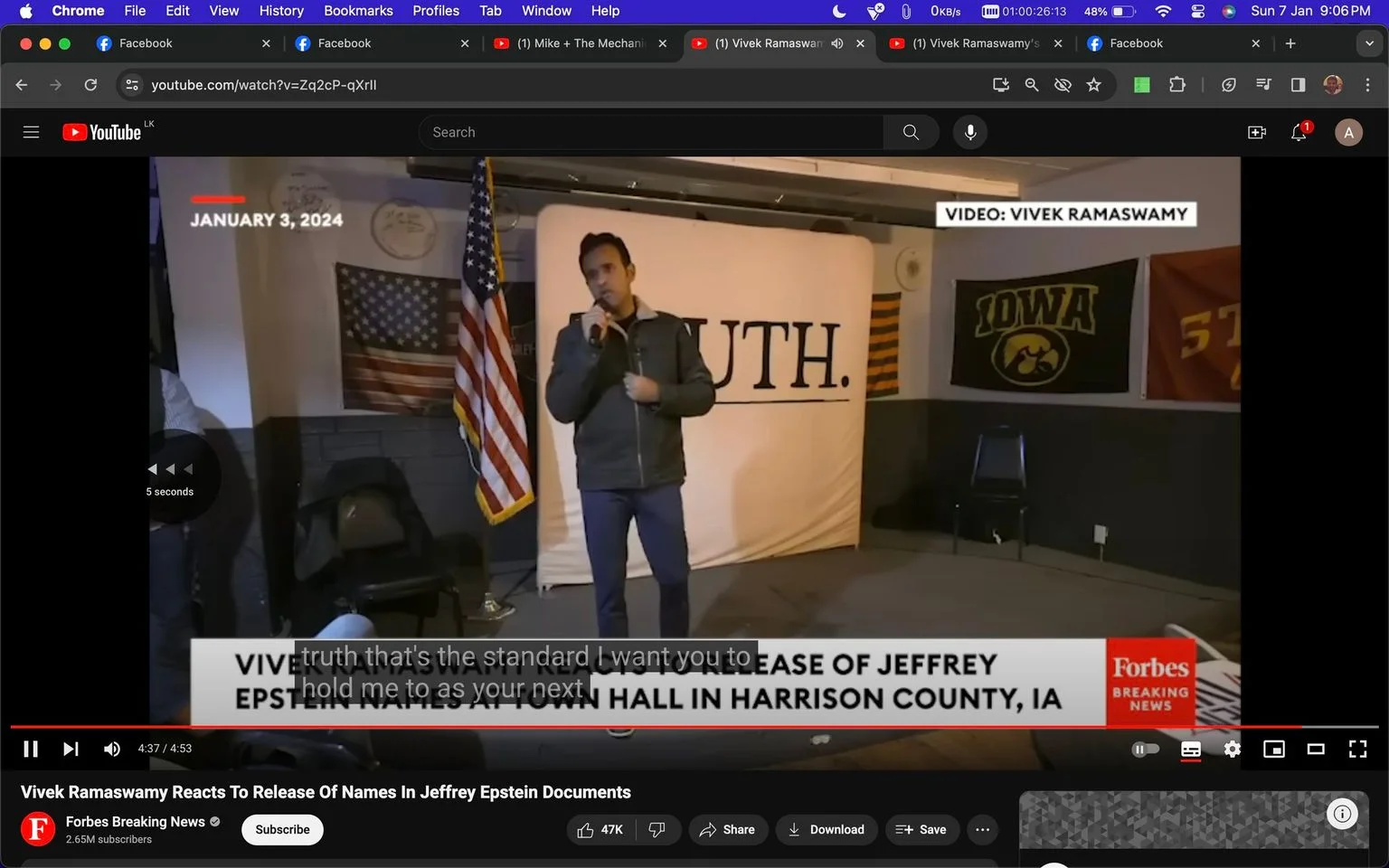
Task: Open macOS Control Center
Action: tap(1198, 11)
